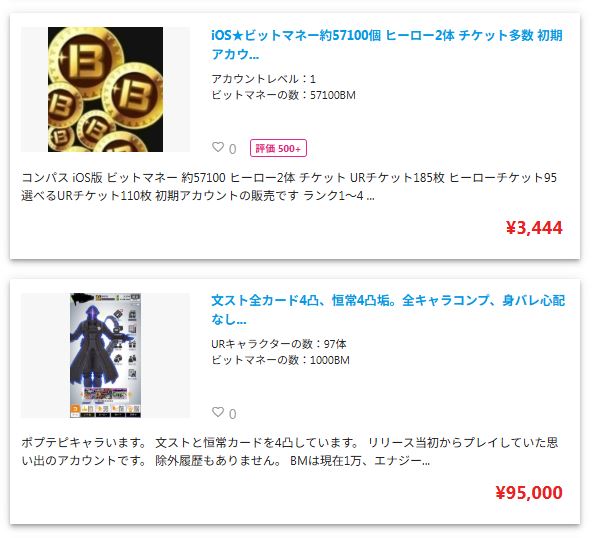Click like count beside second listing's heart
The image size is (594, 538).
click(233, 414)
